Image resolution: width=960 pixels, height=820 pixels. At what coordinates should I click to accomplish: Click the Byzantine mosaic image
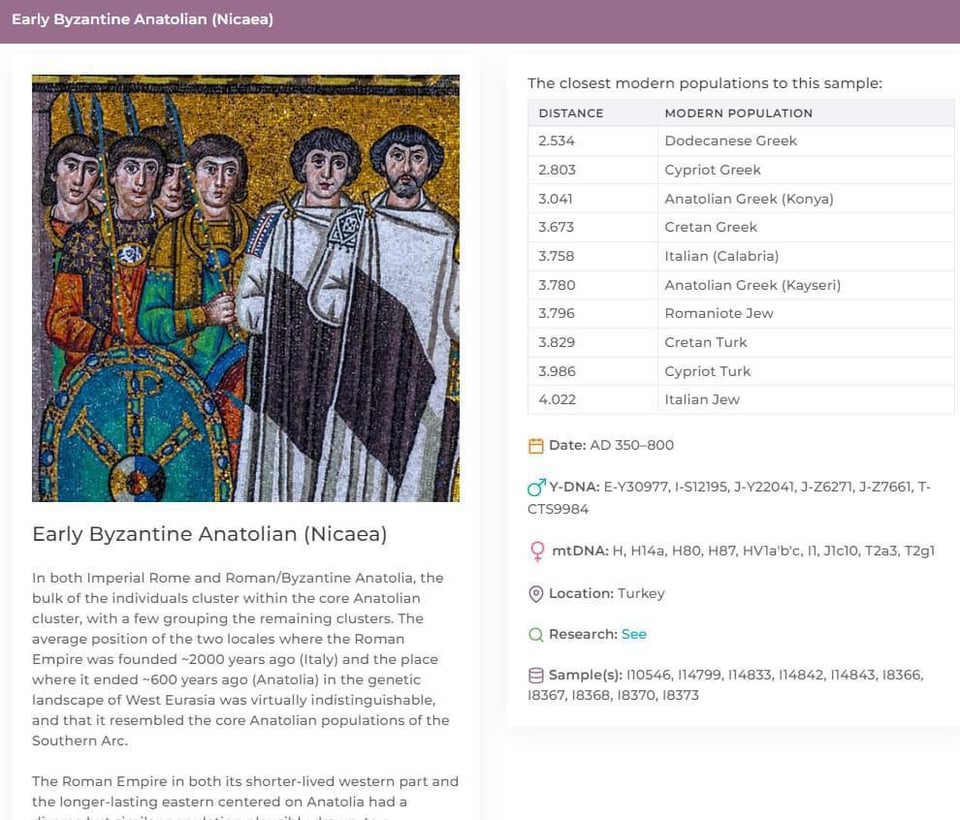[x=246, y=288]
